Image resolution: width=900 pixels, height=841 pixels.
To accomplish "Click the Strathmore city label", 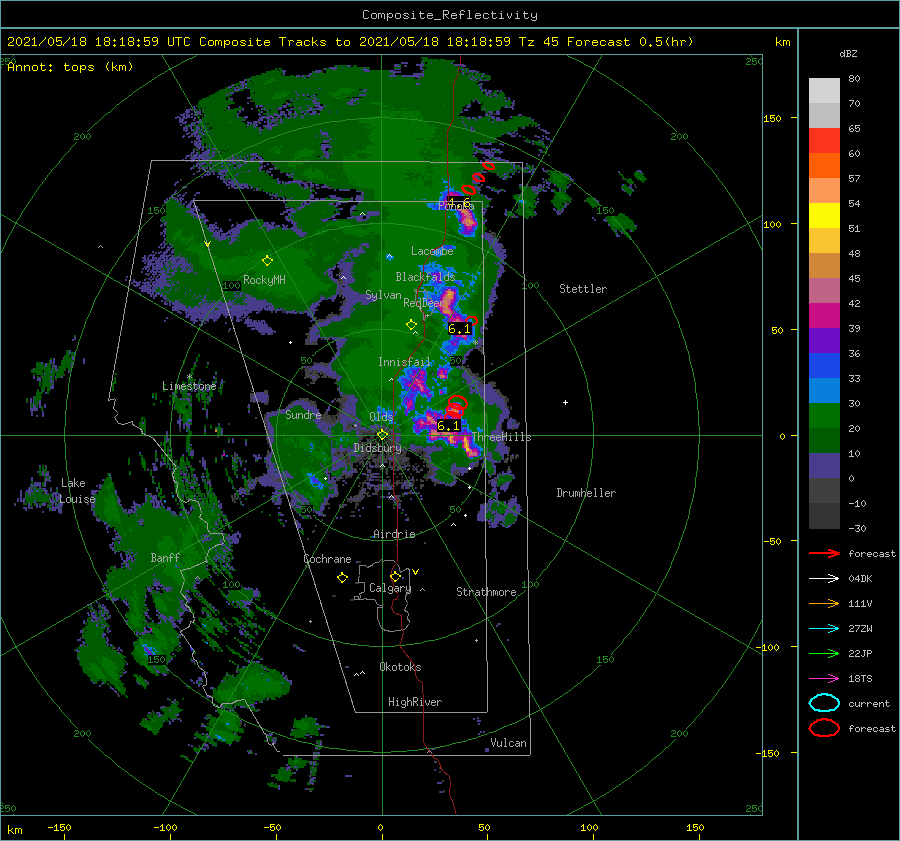I will click(x=486, y=592).
